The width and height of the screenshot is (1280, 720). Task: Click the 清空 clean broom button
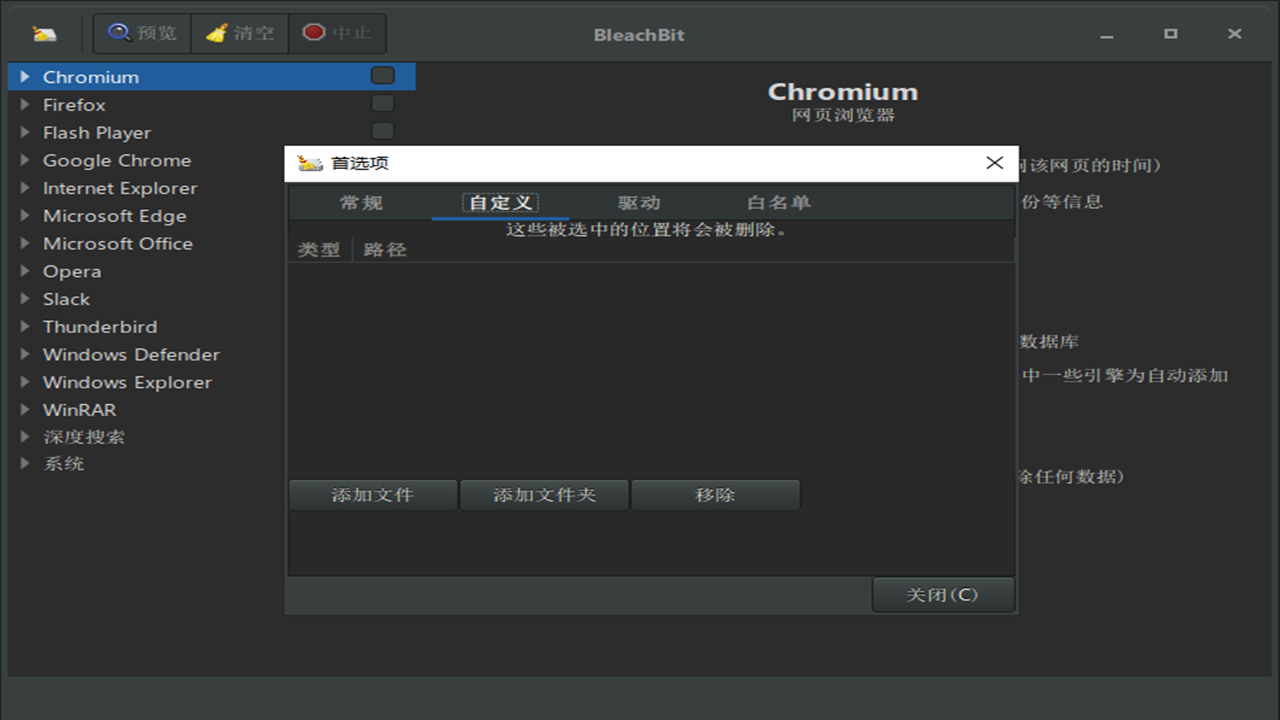click(x=239, y=33)
